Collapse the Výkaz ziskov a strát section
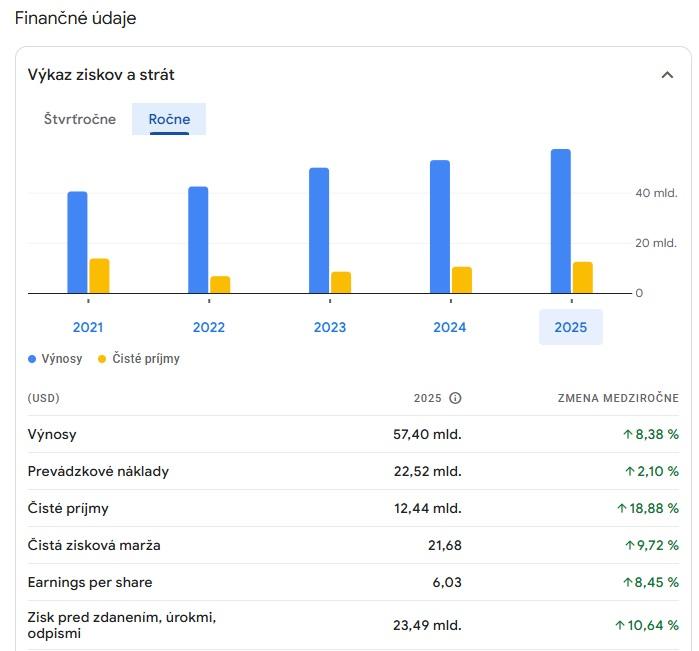 tap(667, 75)
